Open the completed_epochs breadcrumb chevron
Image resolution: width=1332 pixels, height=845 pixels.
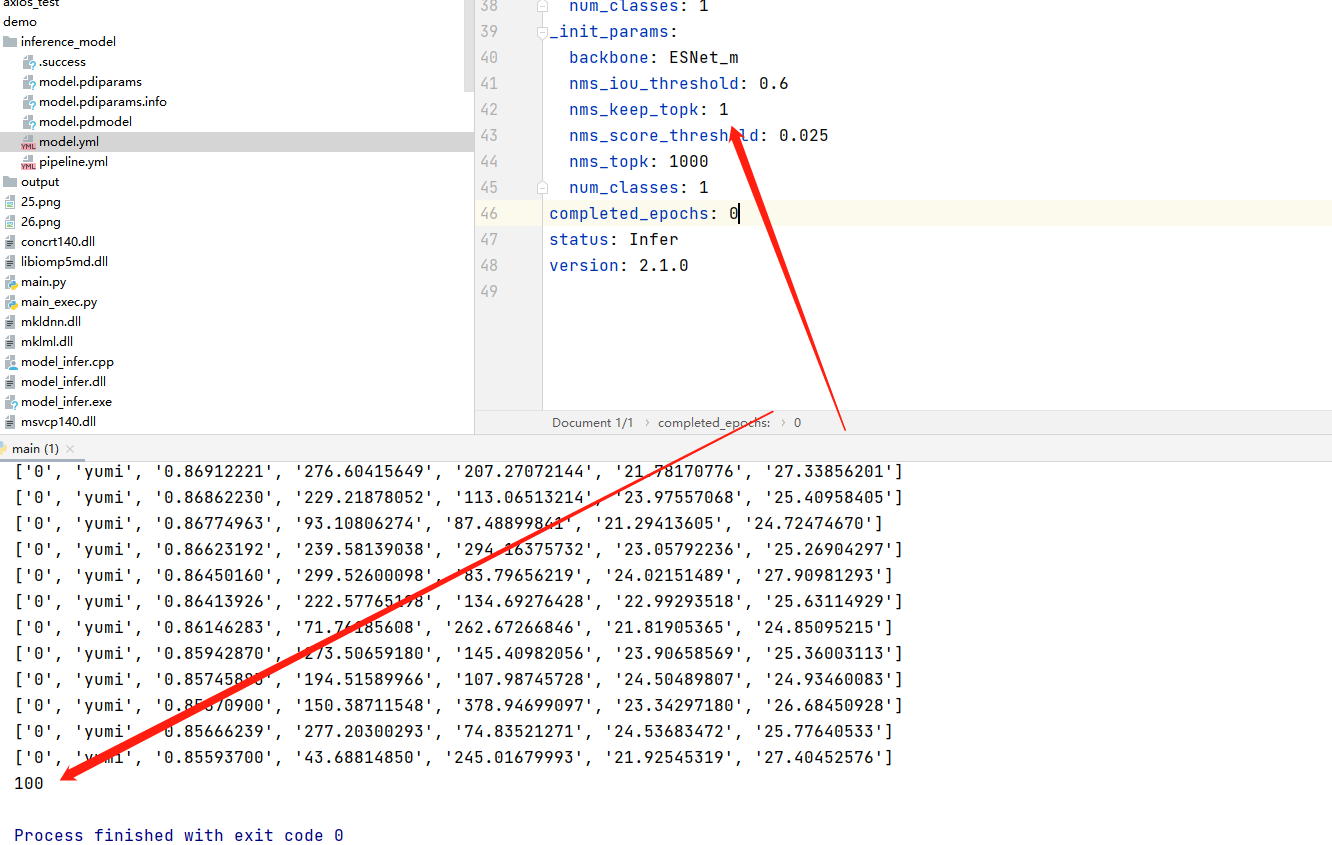pos(785,422)
